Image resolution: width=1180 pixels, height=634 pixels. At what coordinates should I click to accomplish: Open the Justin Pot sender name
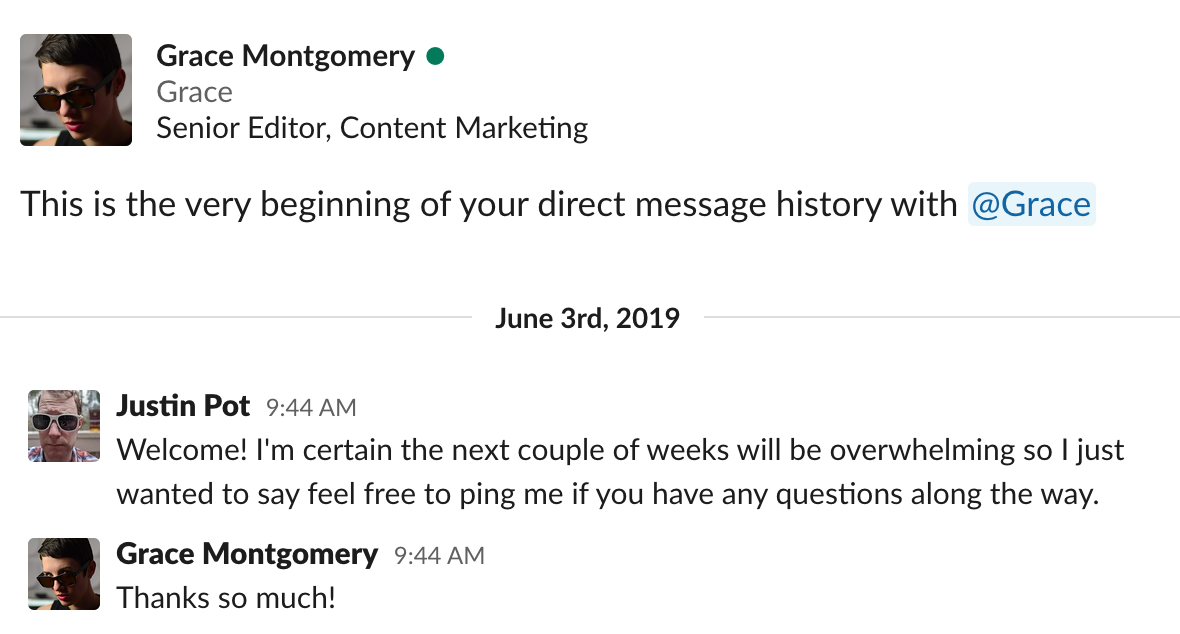coord(183,406)
